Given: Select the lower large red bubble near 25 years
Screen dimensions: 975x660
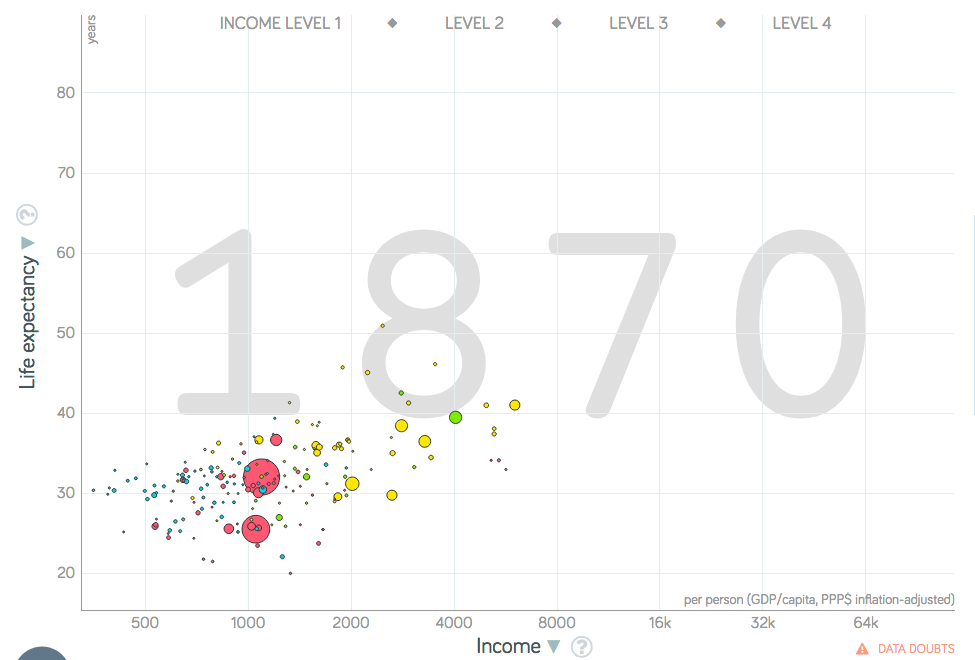Looking at the screenshot, I should 256,527.
